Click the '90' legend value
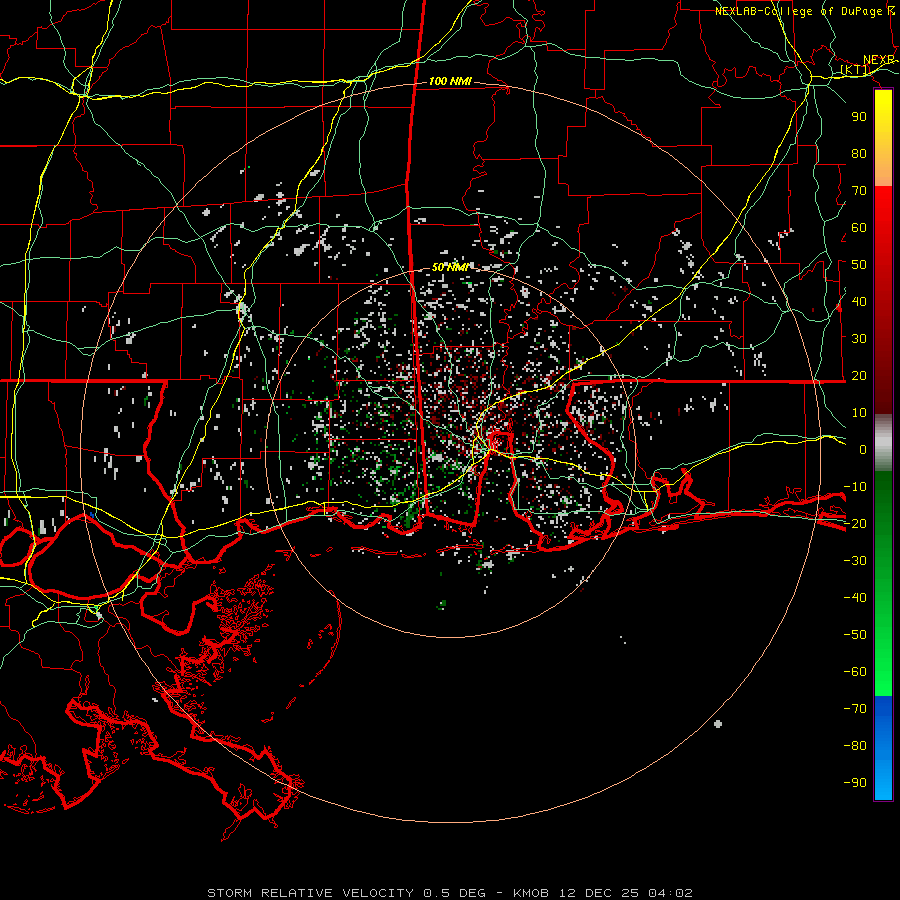This screenshot has height=900, width=900. point(859,117)
